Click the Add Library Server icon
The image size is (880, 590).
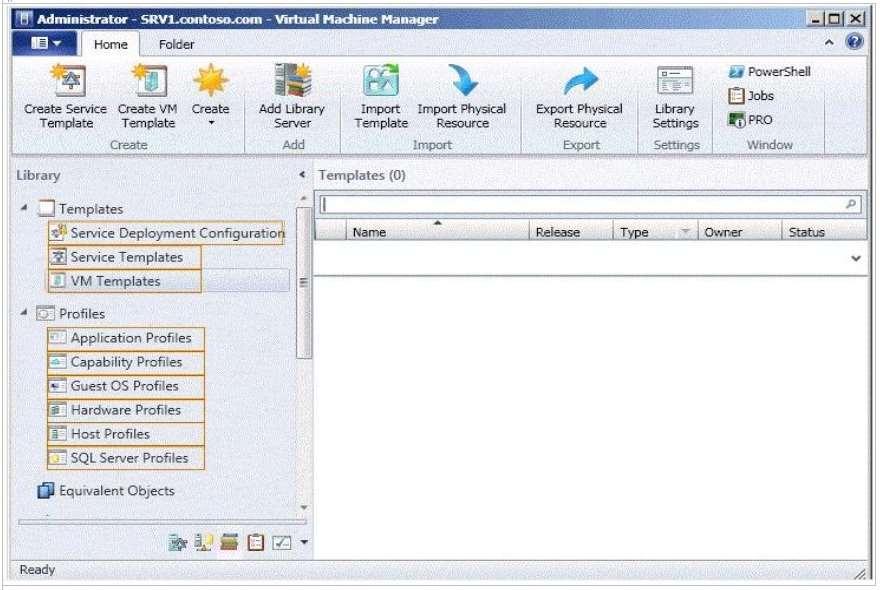tap(292, 80)
